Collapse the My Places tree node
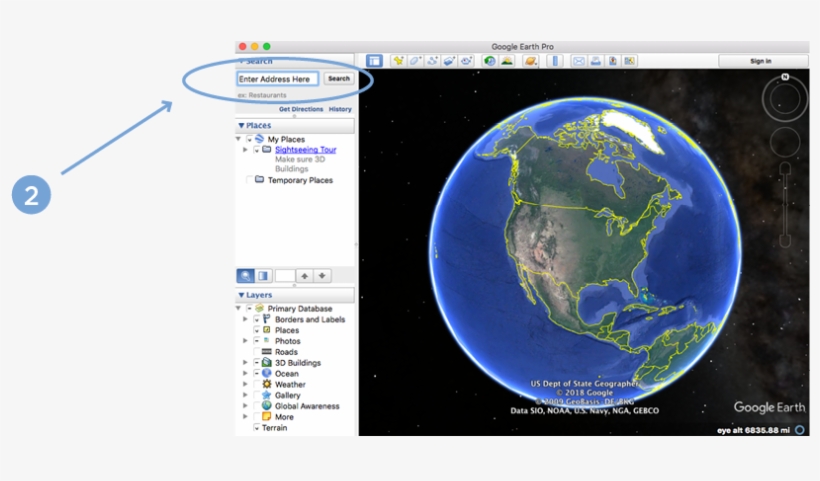 (x=238, y=139)
